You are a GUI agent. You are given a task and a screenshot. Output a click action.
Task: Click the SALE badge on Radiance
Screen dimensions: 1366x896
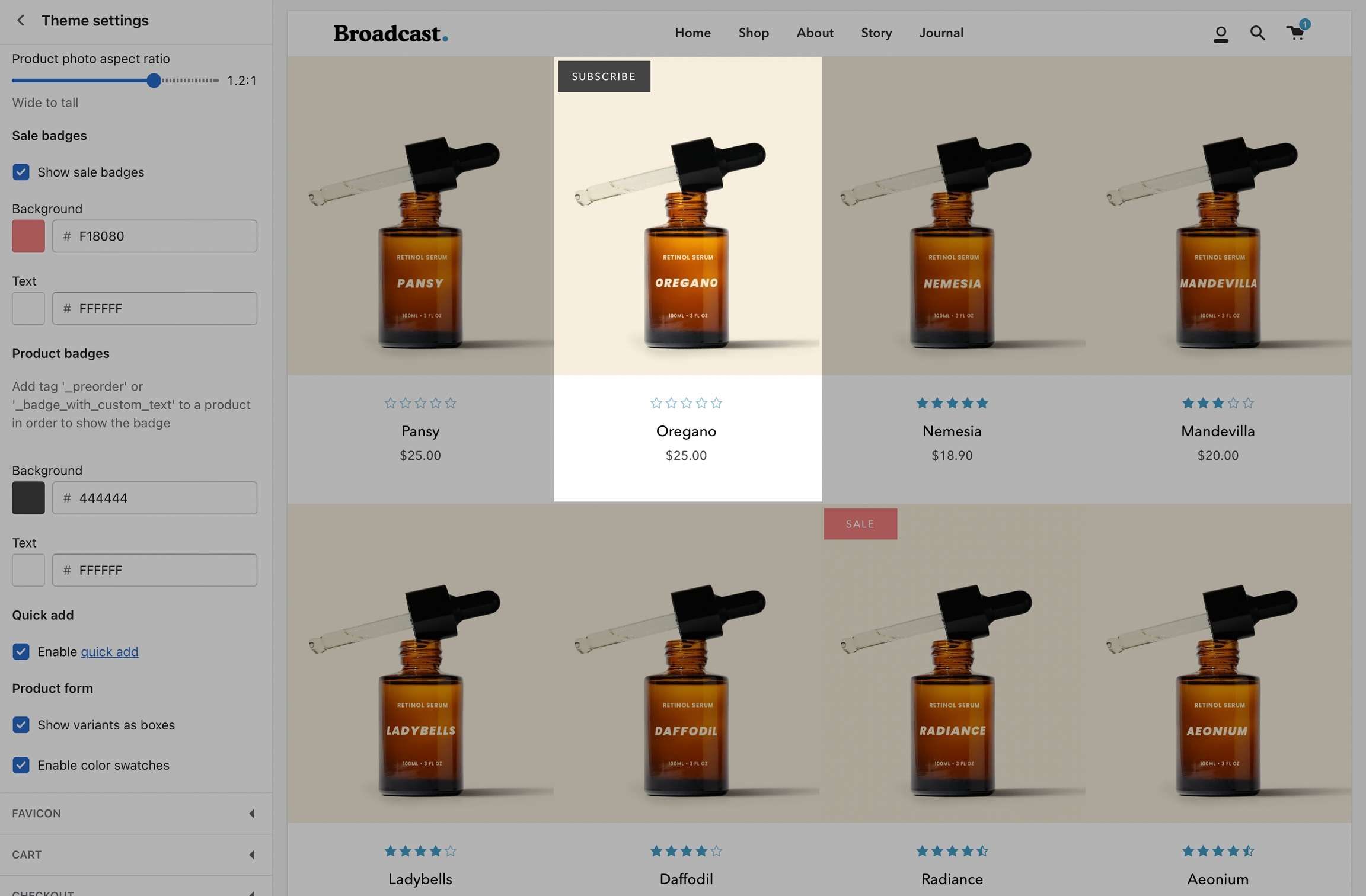860,524
